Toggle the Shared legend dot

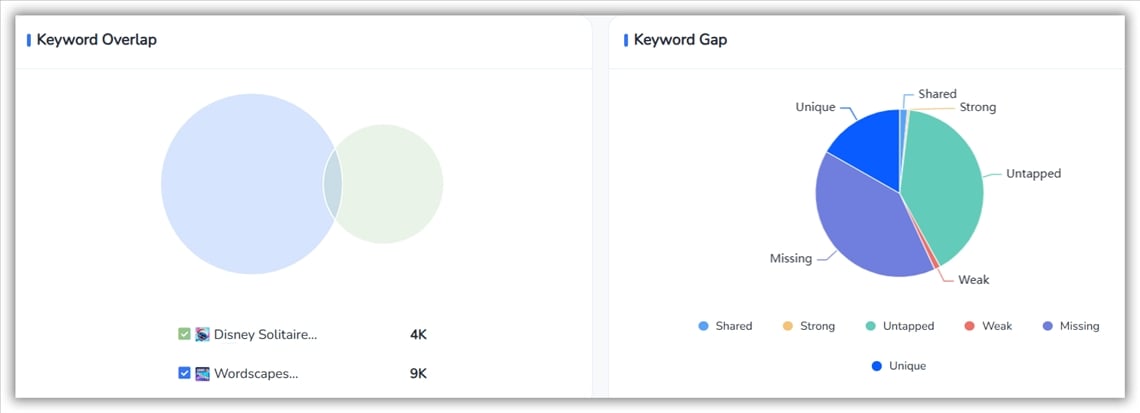tap(704, 326)
